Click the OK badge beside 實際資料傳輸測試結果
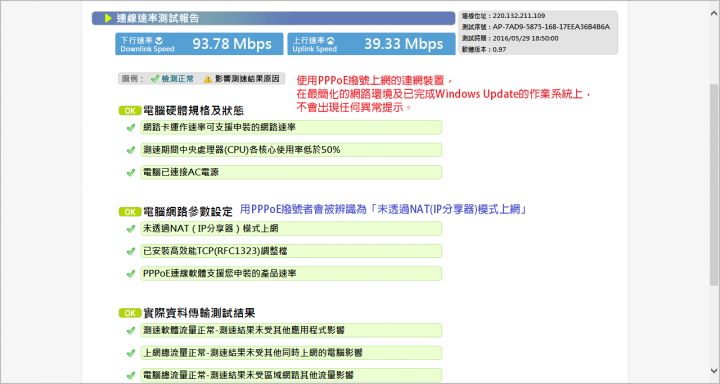 (x=130, y=313)
